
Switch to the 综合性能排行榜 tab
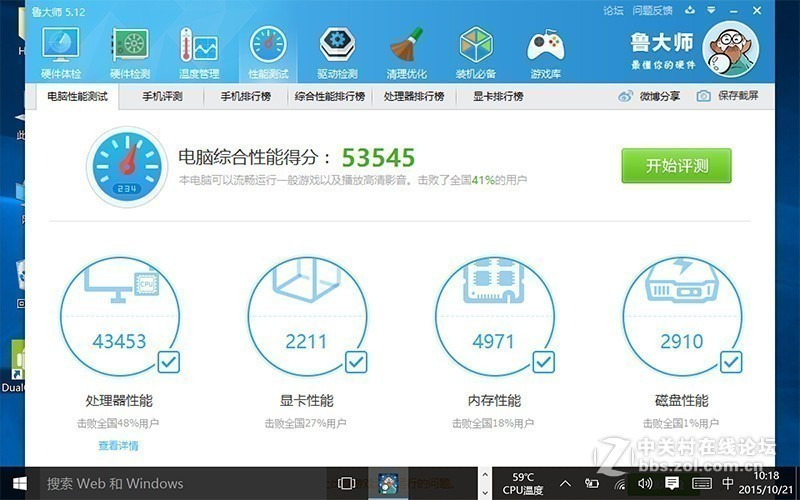click(330, 96)
